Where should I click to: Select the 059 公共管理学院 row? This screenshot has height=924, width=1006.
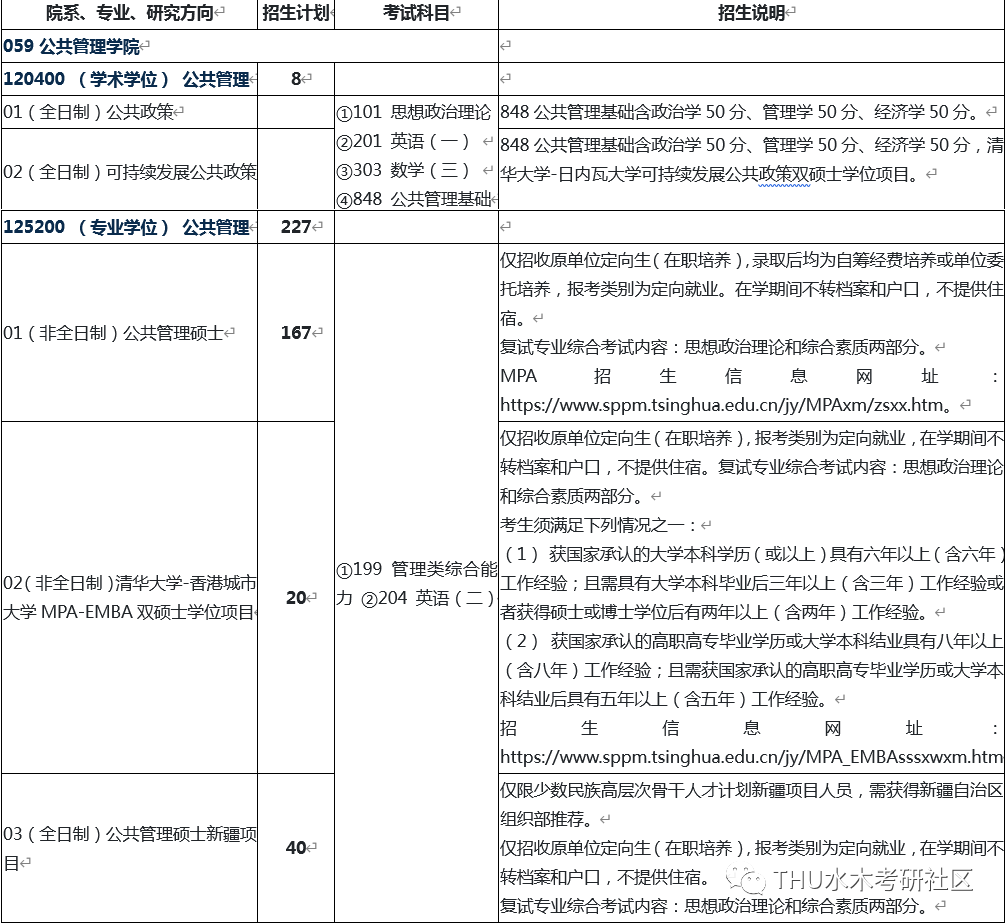click(77, 46)
